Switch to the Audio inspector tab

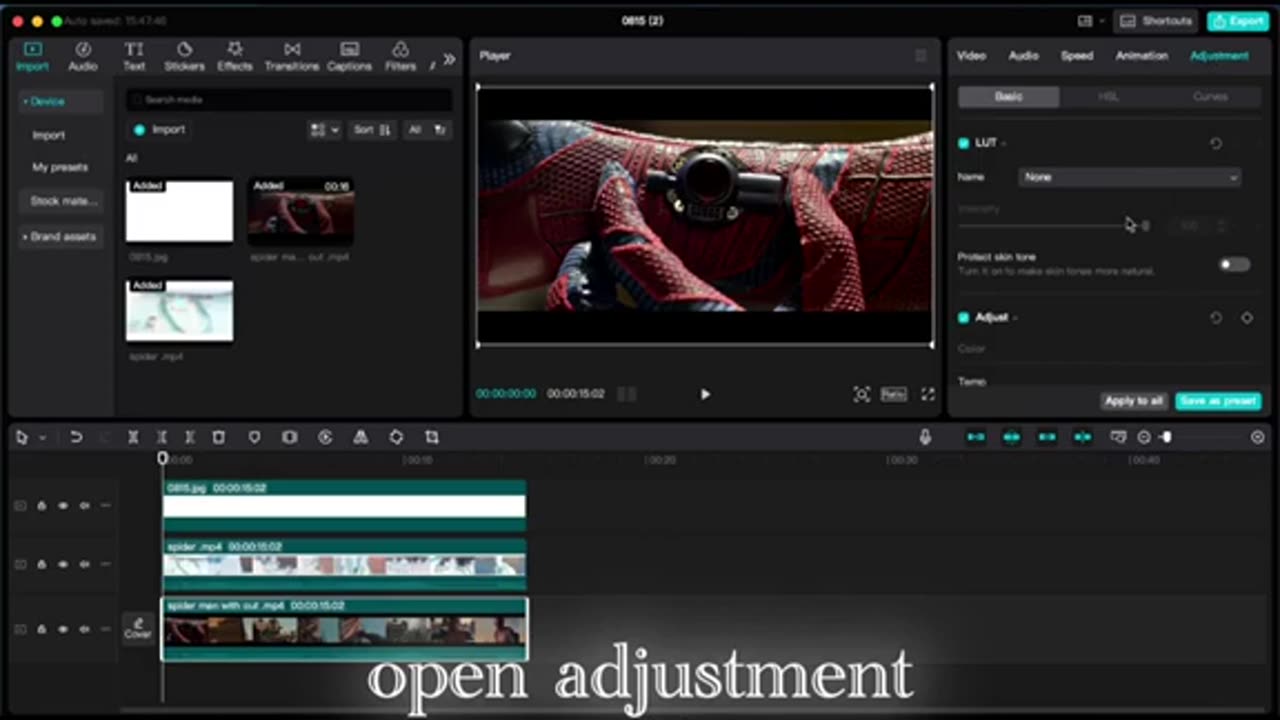point(1023,56)
